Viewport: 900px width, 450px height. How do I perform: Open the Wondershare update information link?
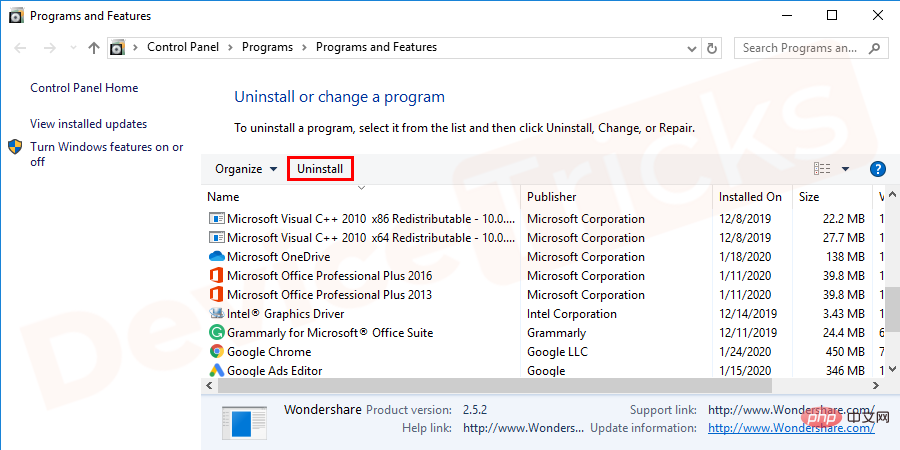coord(792,428)
